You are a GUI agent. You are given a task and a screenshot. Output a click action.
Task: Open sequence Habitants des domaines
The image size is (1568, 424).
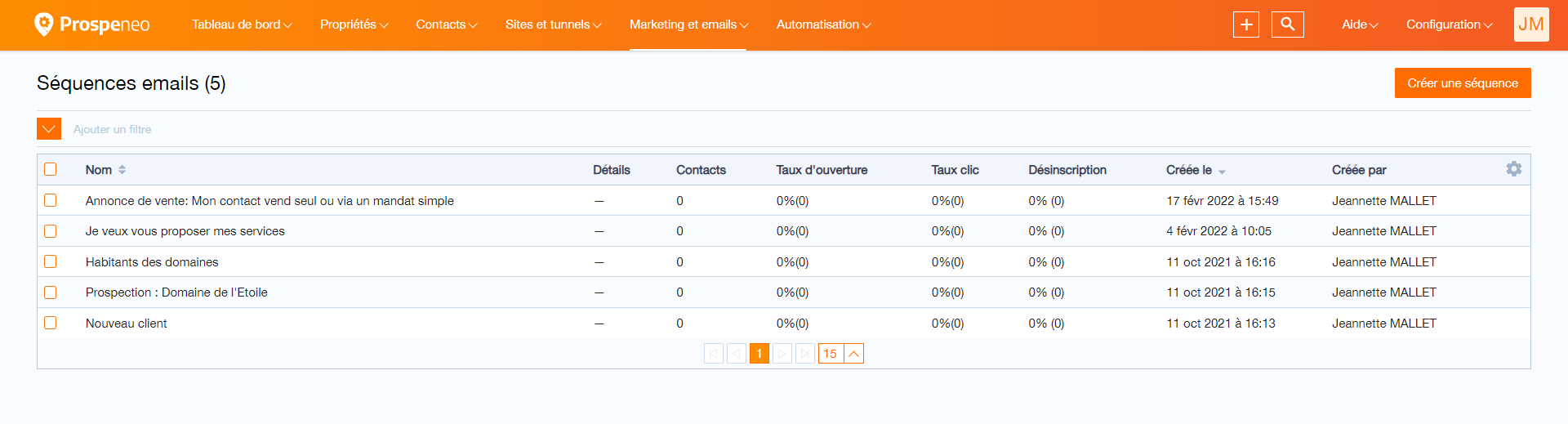click(x=152, y=262)
